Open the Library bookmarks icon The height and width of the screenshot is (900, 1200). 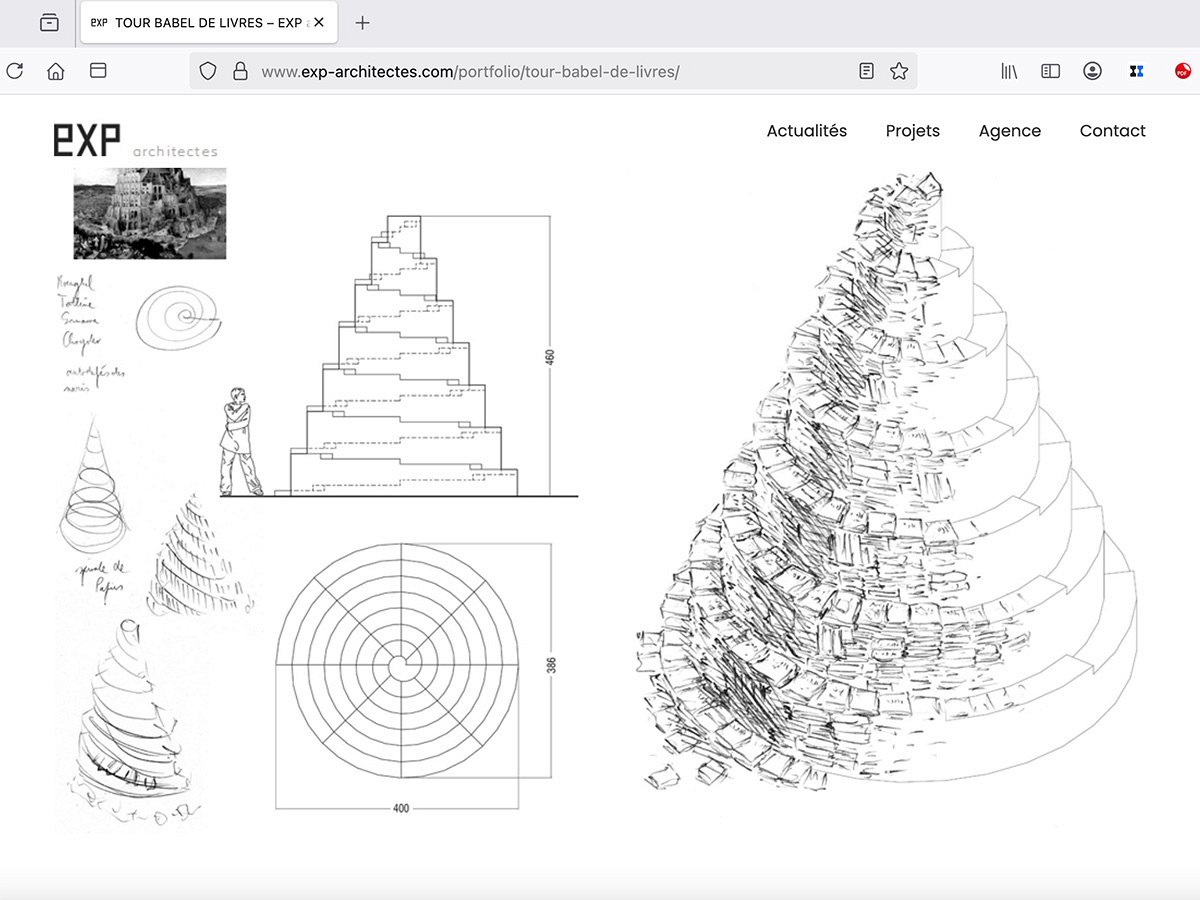click(1009, 71)
